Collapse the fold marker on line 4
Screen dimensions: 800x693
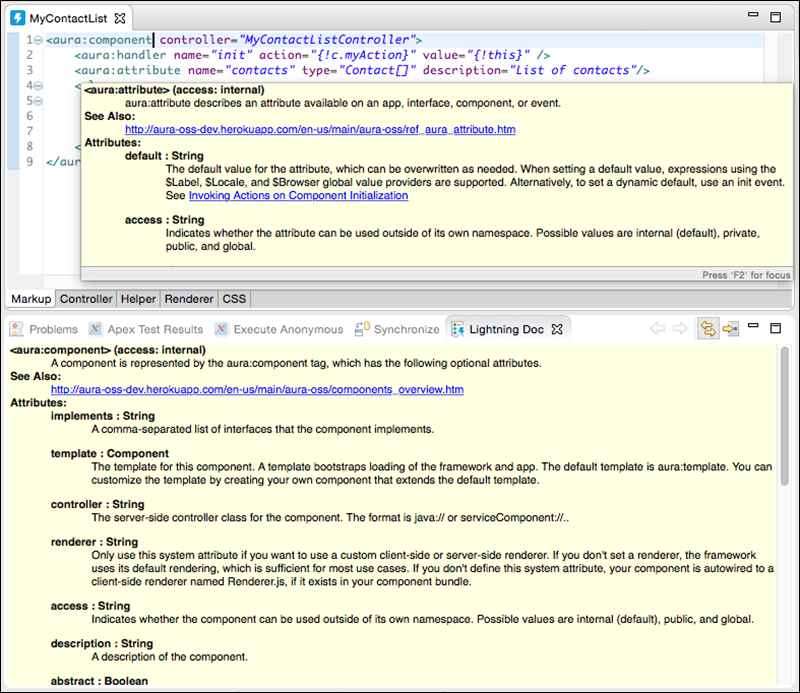coord(38,86)
